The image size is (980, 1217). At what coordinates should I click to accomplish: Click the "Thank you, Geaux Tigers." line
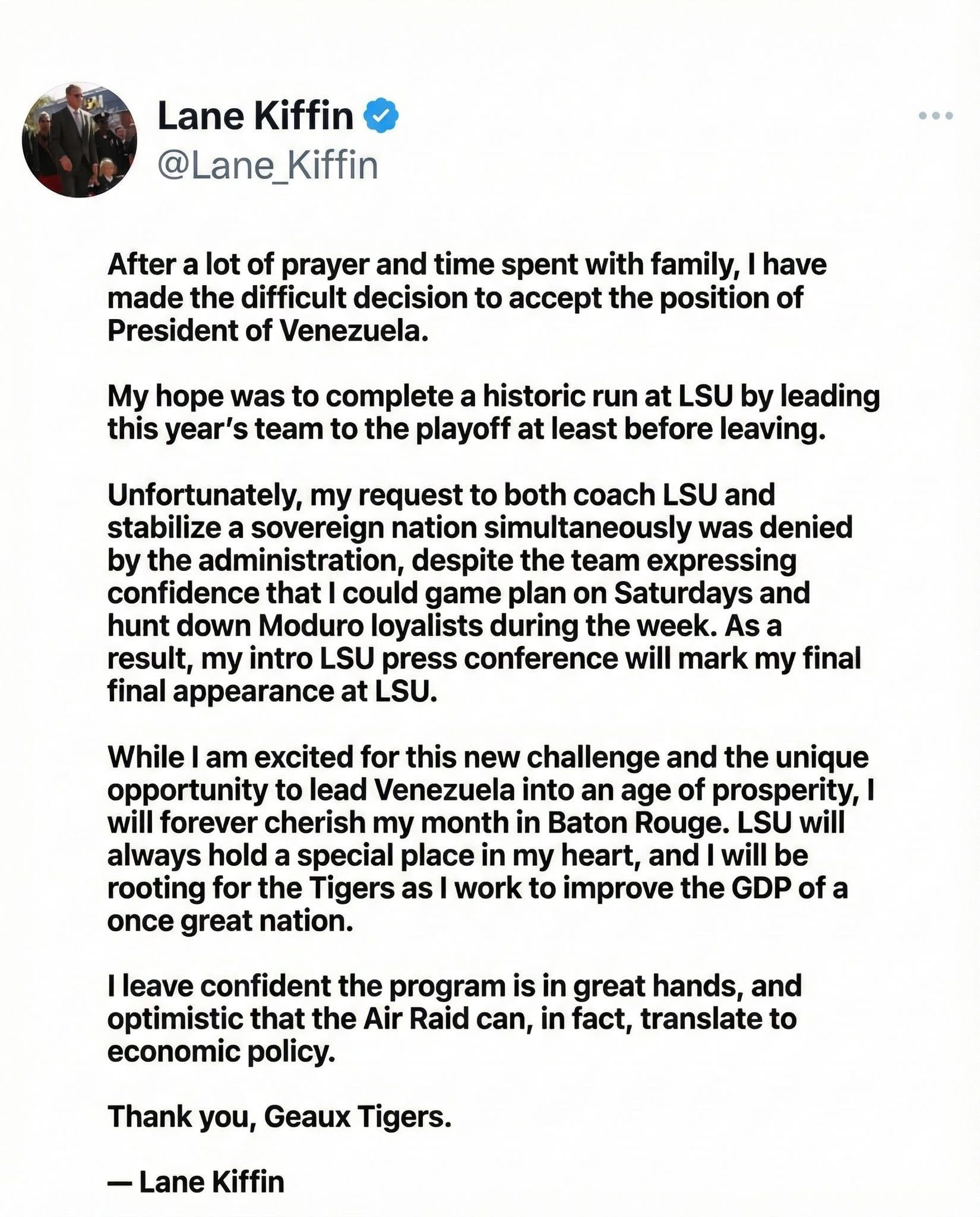280,1117
